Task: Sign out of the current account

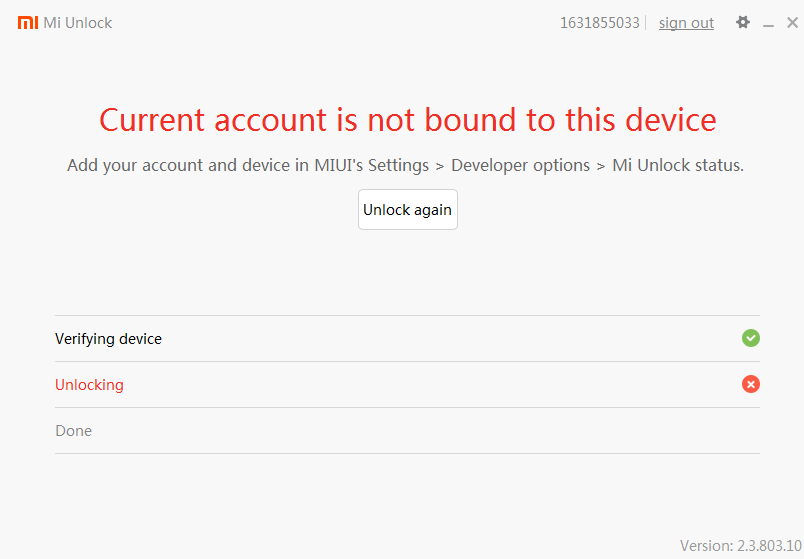Action: pos(686,23)
